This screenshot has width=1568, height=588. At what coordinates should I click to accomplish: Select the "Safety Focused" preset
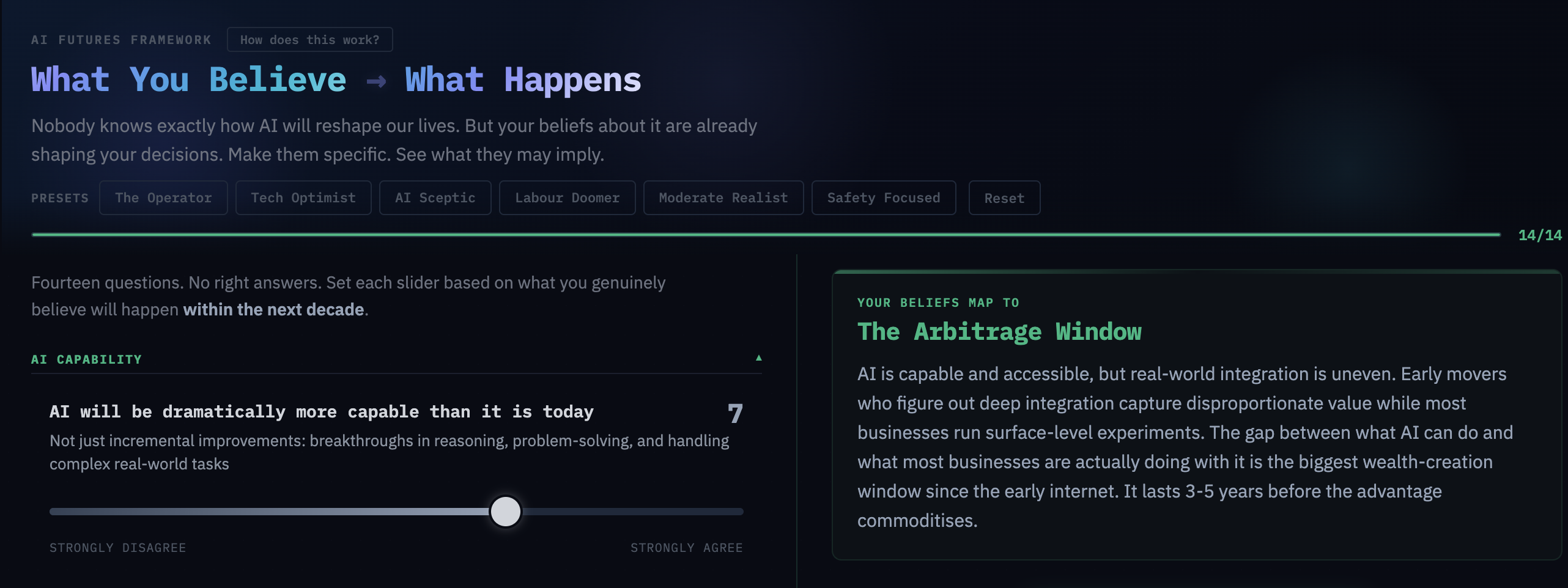point(883,197)
